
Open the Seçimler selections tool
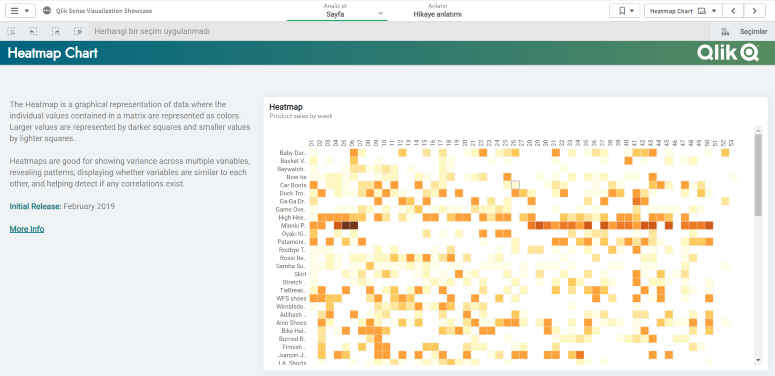click(x=743, y=31)
